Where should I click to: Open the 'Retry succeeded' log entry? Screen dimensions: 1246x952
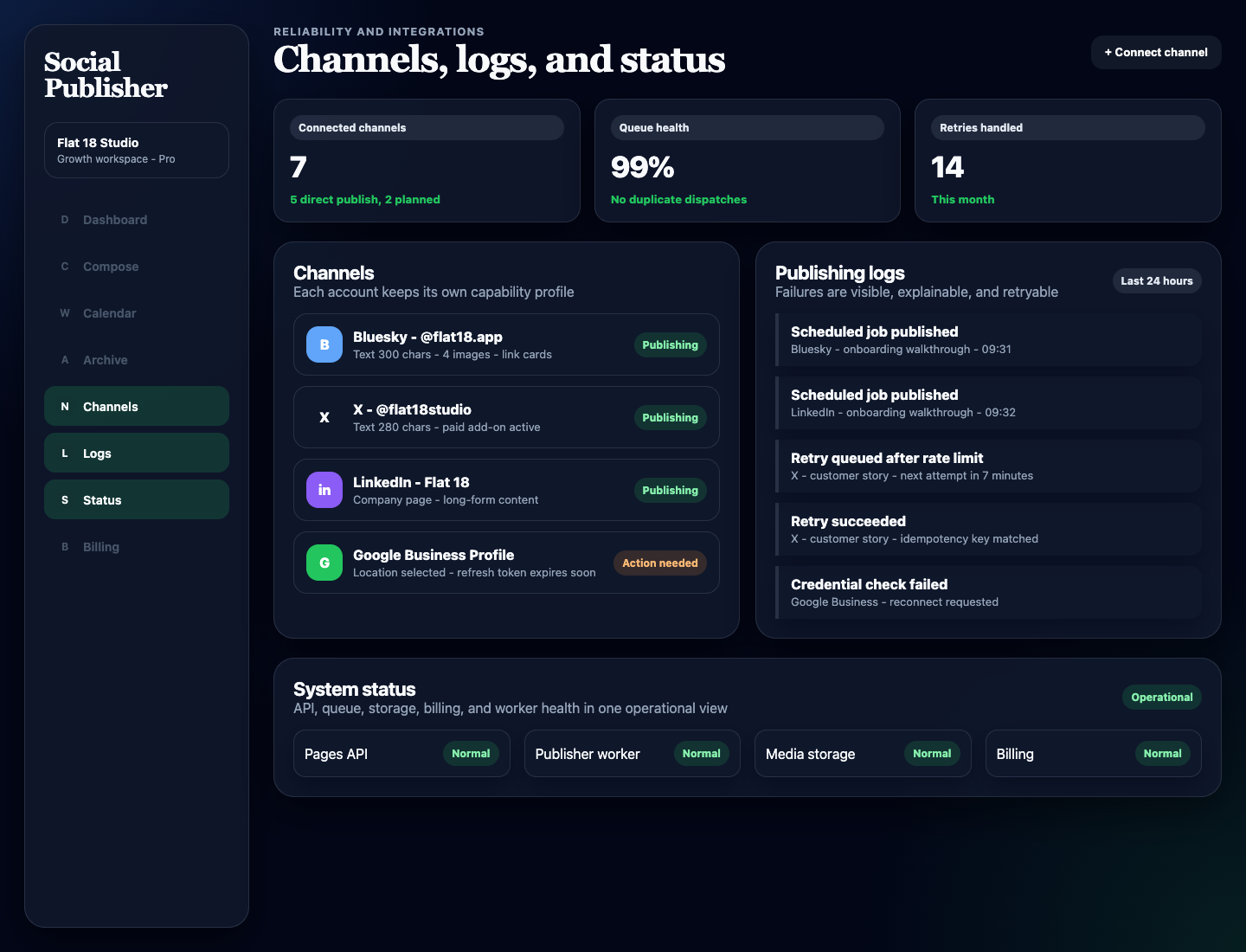988,529
